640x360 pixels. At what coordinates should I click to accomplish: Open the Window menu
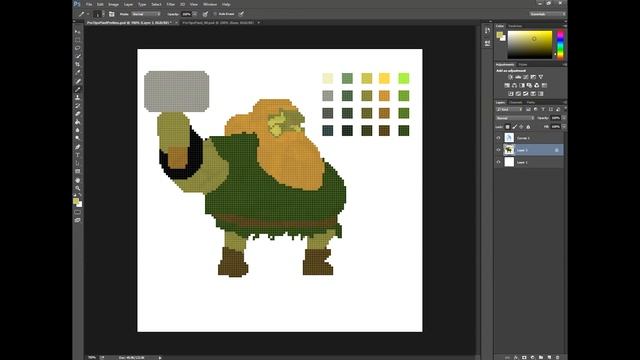click(x=210, y=4)
